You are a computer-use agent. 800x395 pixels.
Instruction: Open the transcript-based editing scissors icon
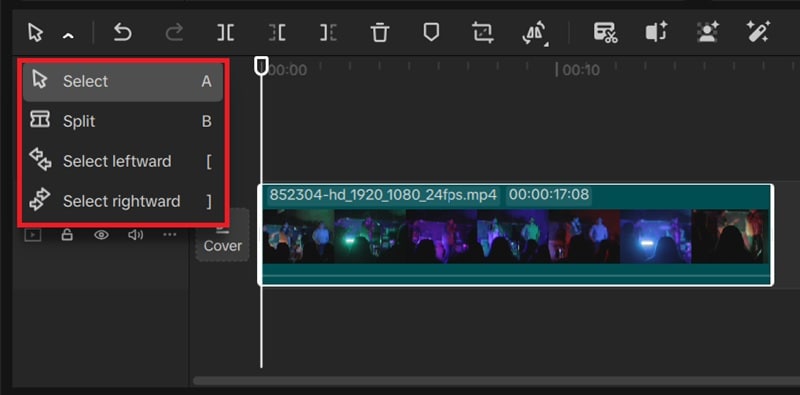click(605, 33)
